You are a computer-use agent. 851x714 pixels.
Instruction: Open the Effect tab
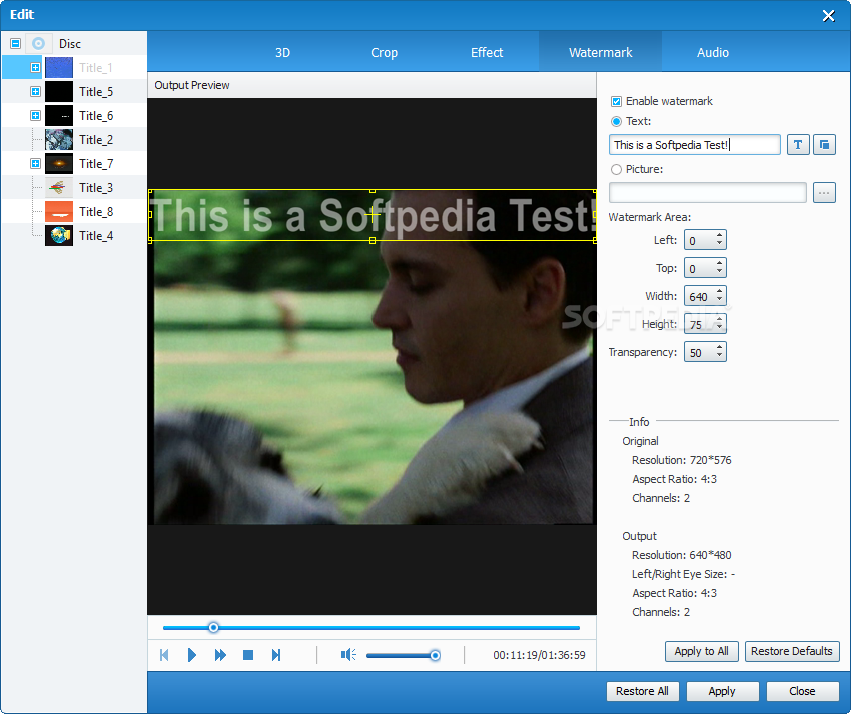click(x=487, y=53)
